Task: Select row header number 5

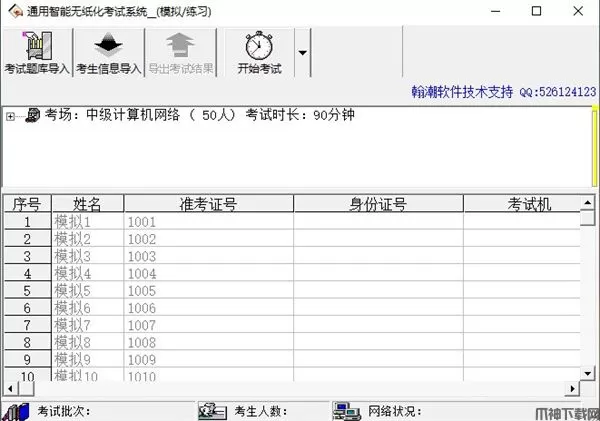Action: 27,290
